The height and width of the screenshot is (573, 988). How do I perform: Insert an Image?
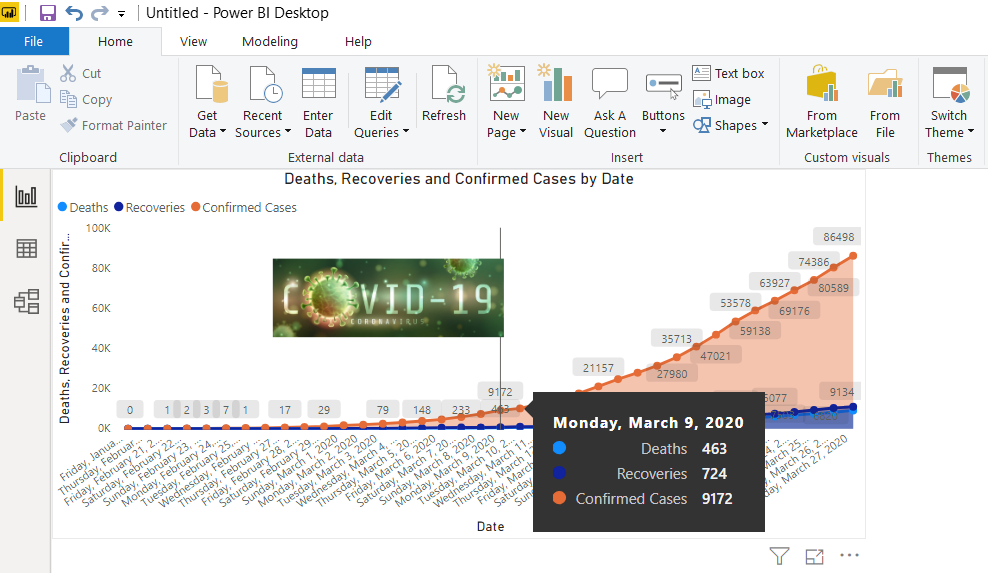(722, 100)
